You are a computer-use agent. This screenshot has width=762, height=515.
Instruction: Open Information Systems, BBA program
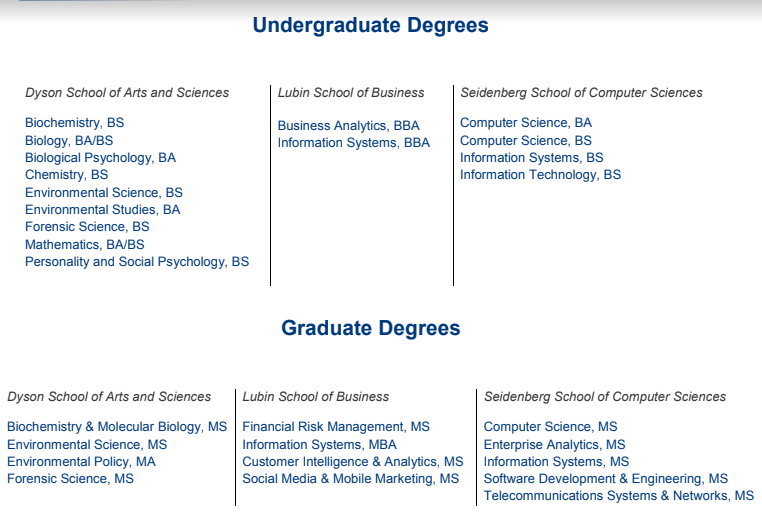(354, 143)
